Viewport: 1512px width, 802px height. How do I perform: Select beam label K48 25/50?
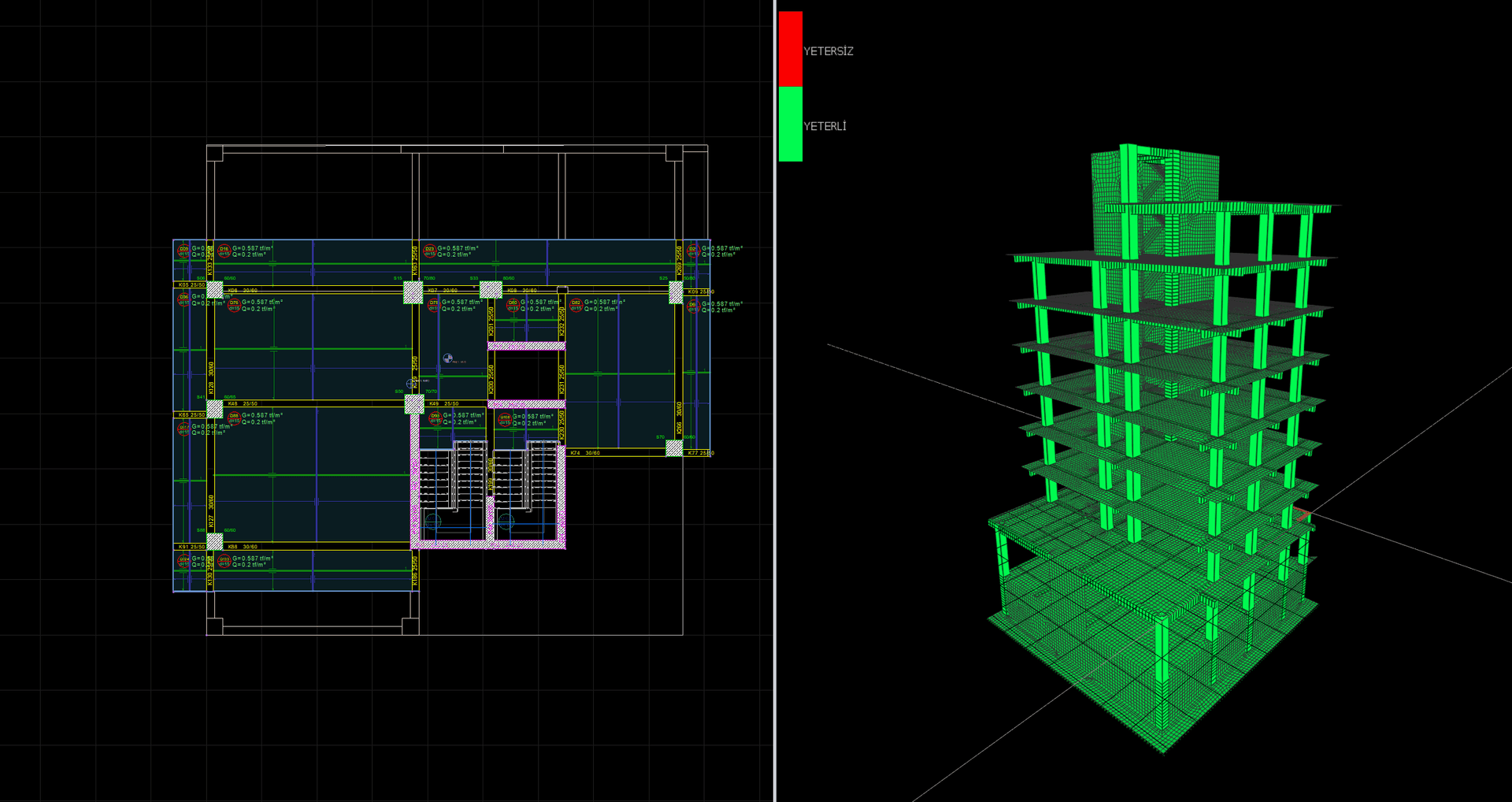[x=243, y=404]
